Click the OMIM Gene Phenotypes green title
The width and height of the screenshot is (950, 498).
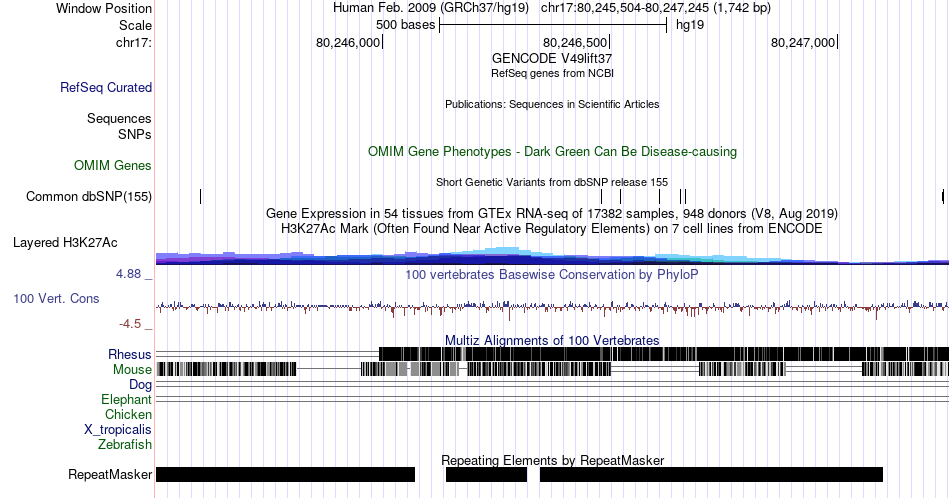552,151
